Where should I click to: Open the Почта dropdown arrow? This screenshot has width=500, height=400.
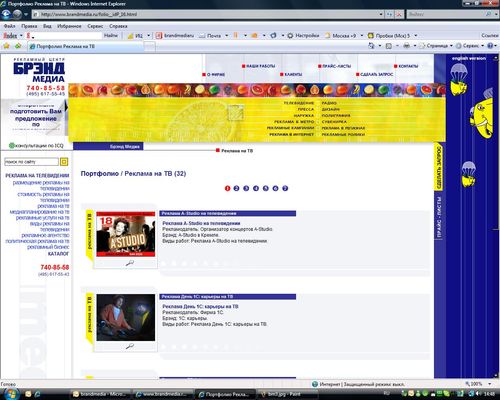point(227,36)
